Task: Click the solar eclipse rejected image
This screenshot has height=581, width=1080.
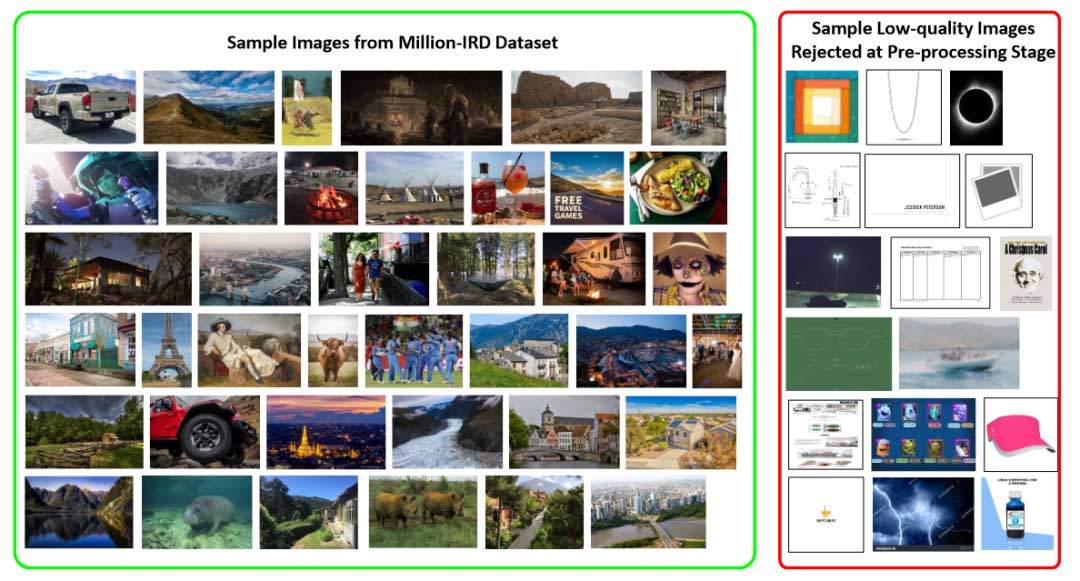Action: [975, 108]
